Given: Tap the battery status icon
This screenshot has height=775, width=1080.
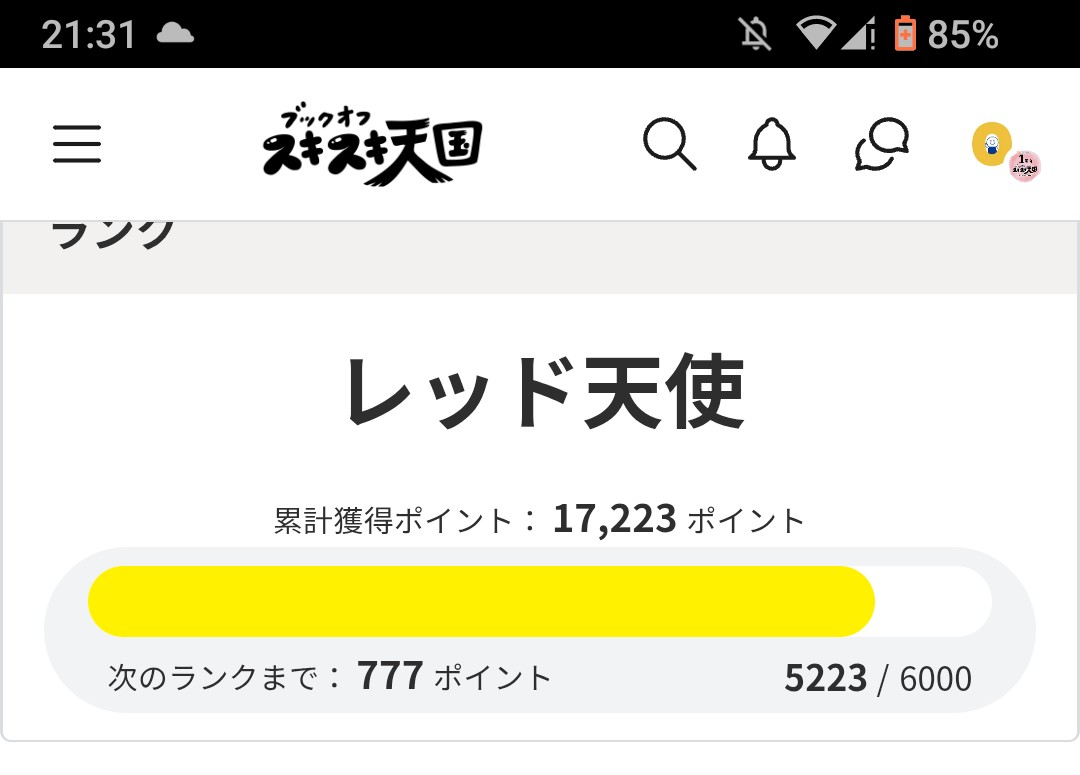Looking at the screenshot, I should coord(904,34).
